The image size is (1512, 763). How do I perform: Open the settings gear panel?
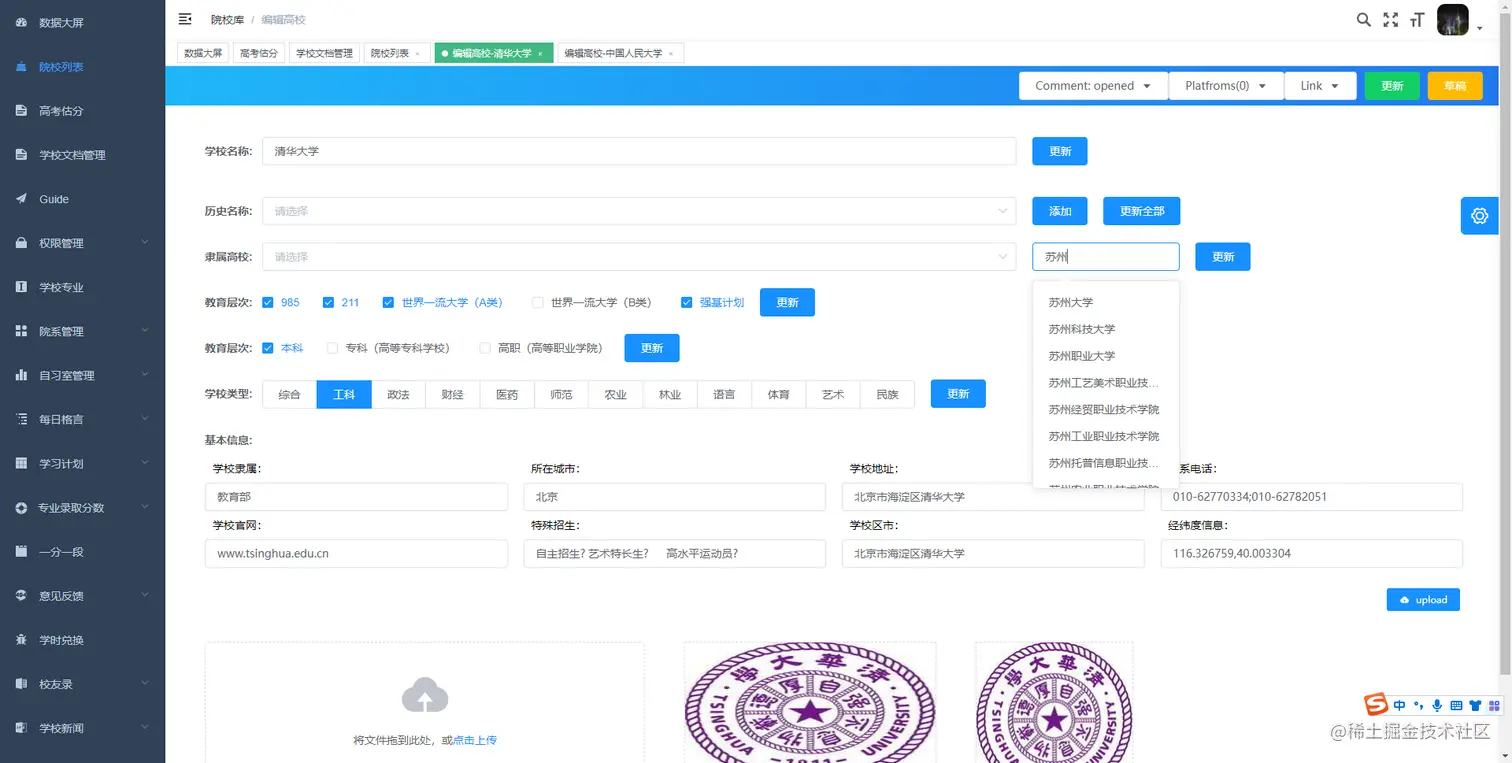point(1480,215)
